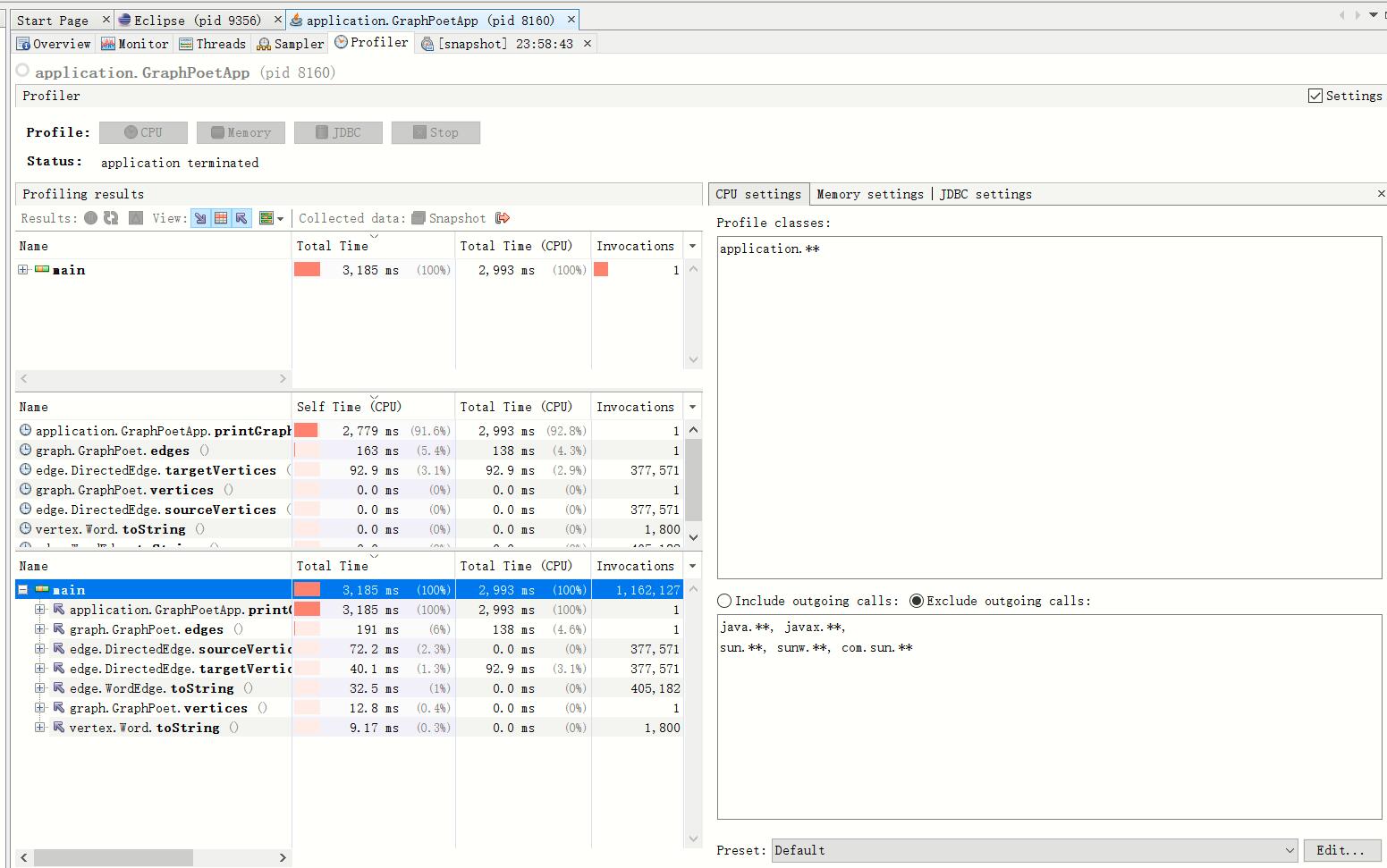This screenshot has height=868, width=1387.
Task: Click the clock icon beside vertex.Word.toString hot spot
Action: pyautogui.click(x=25, y=528)
